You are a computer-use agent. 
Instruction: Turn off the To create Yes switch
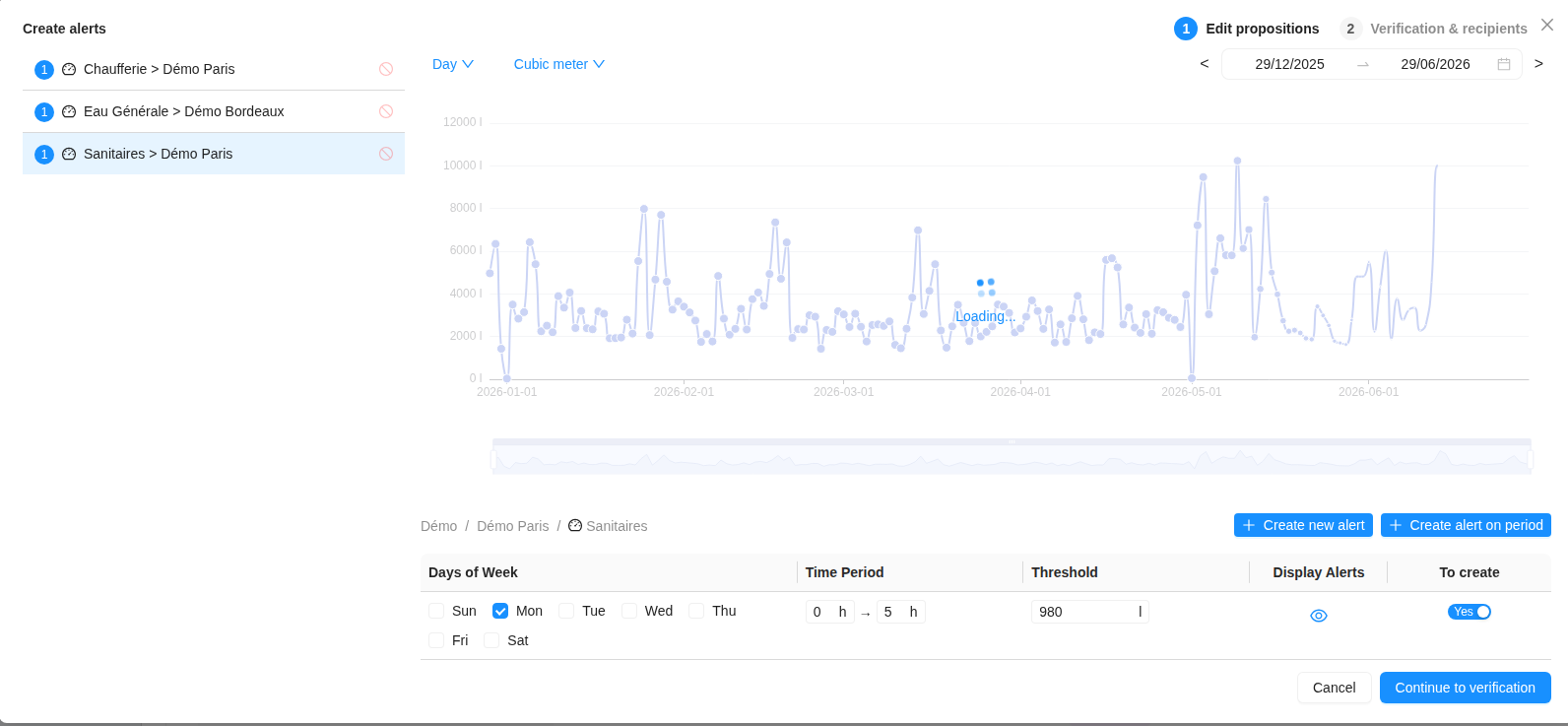pyautogui.click(x=1470, y=612)
